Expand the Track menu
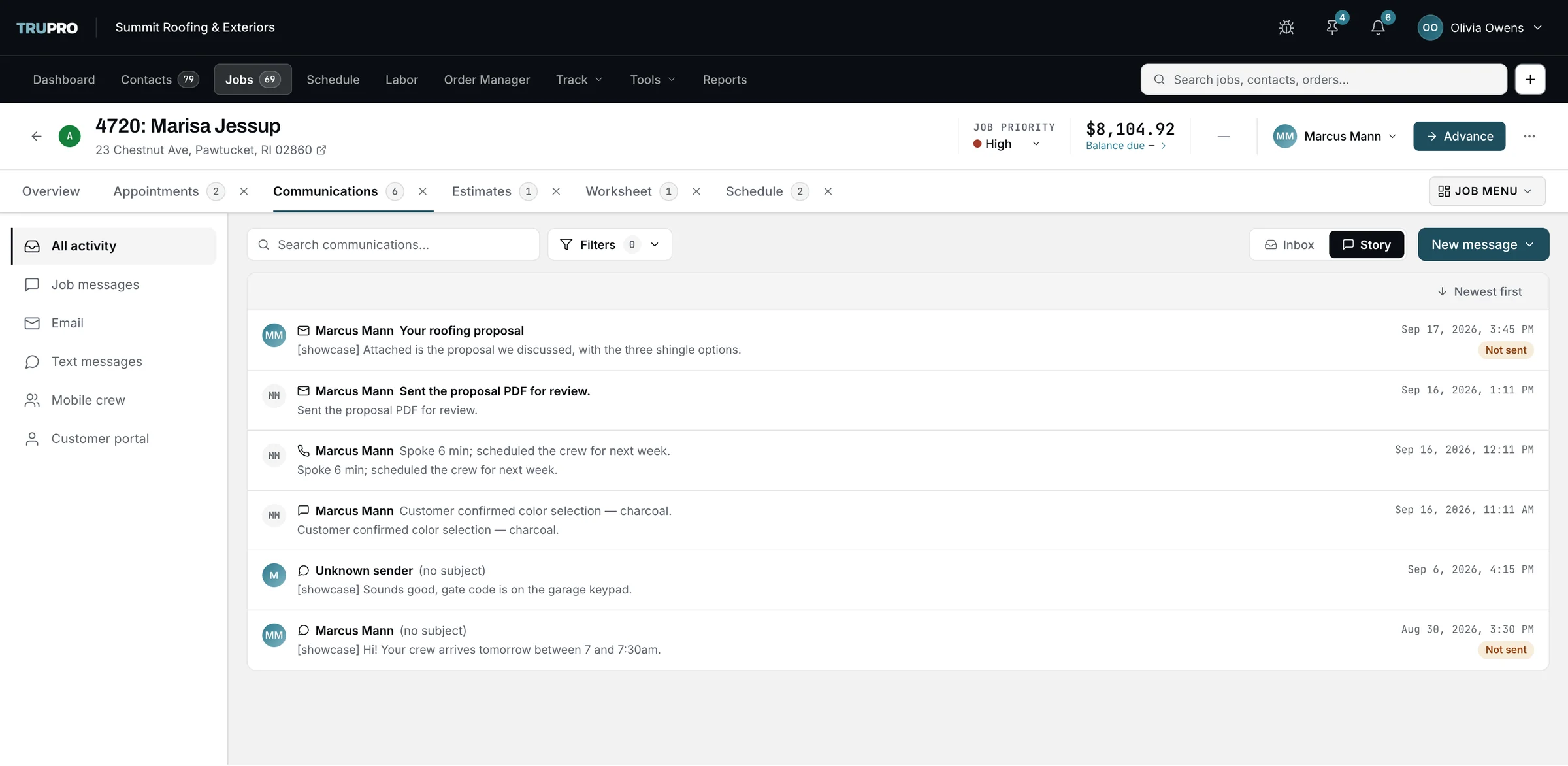Image resolution: width=1568 pixels, height=766 pixels. tap(579, 80)
